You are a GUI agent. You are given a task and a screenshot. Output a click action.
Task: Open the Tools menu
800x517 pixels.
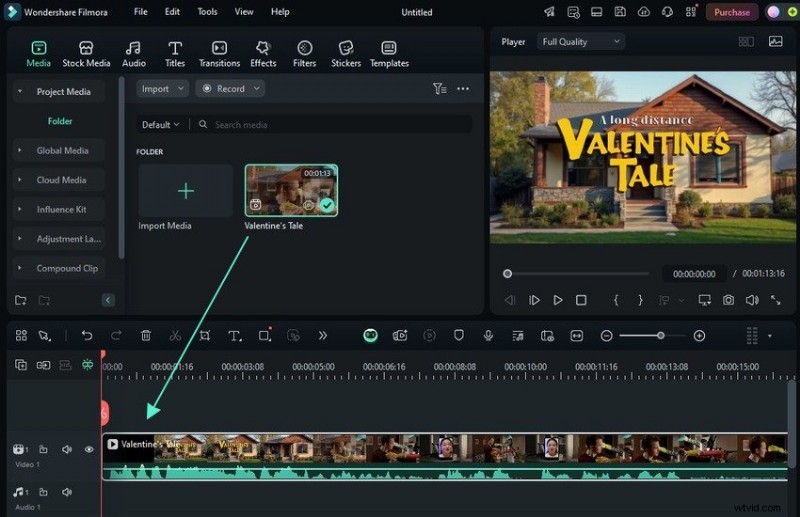point(207,12)
